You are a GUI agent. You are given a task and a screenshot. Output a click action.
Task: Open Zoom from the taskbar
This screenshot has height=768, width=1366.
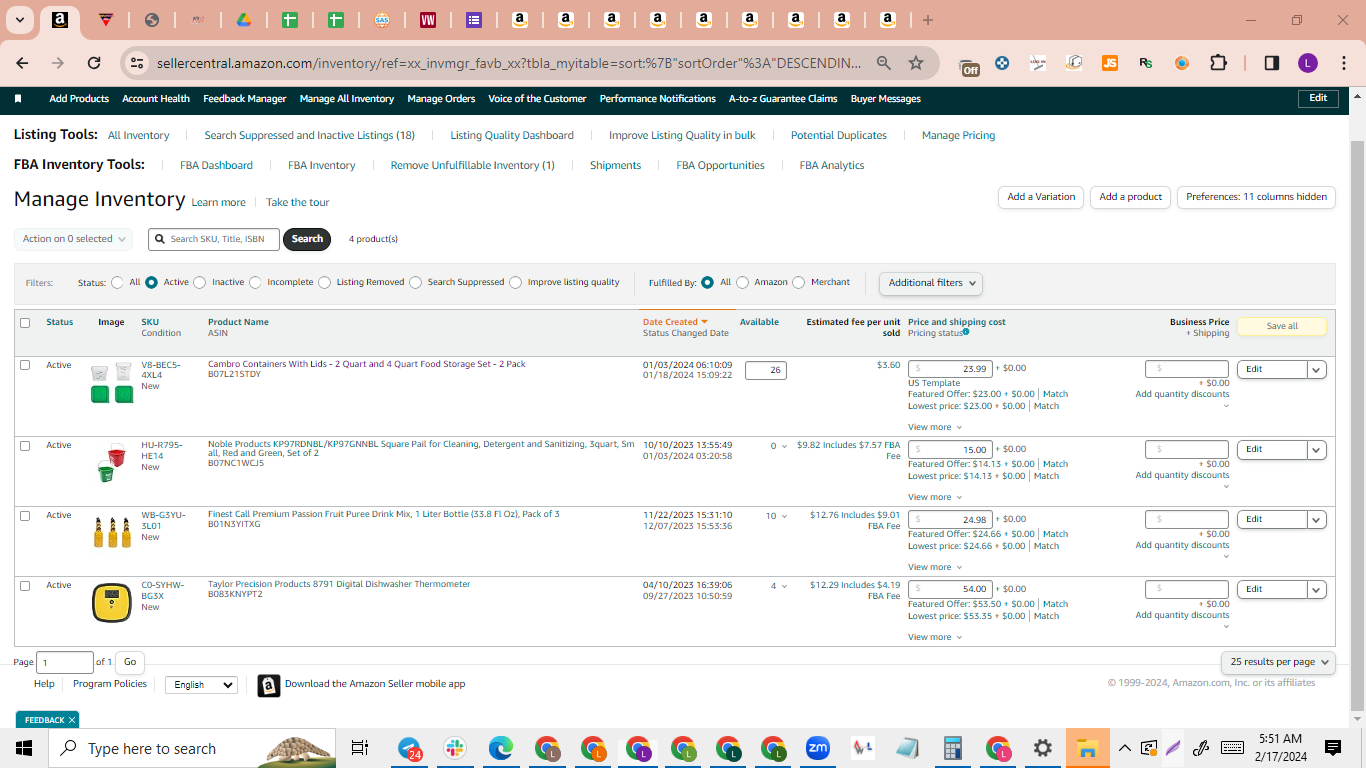[818, 748]
